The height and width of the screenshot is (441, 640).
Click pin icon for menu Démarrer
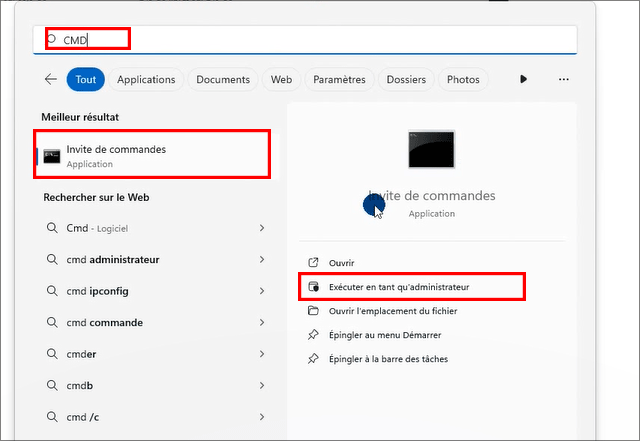coord(313,335)
